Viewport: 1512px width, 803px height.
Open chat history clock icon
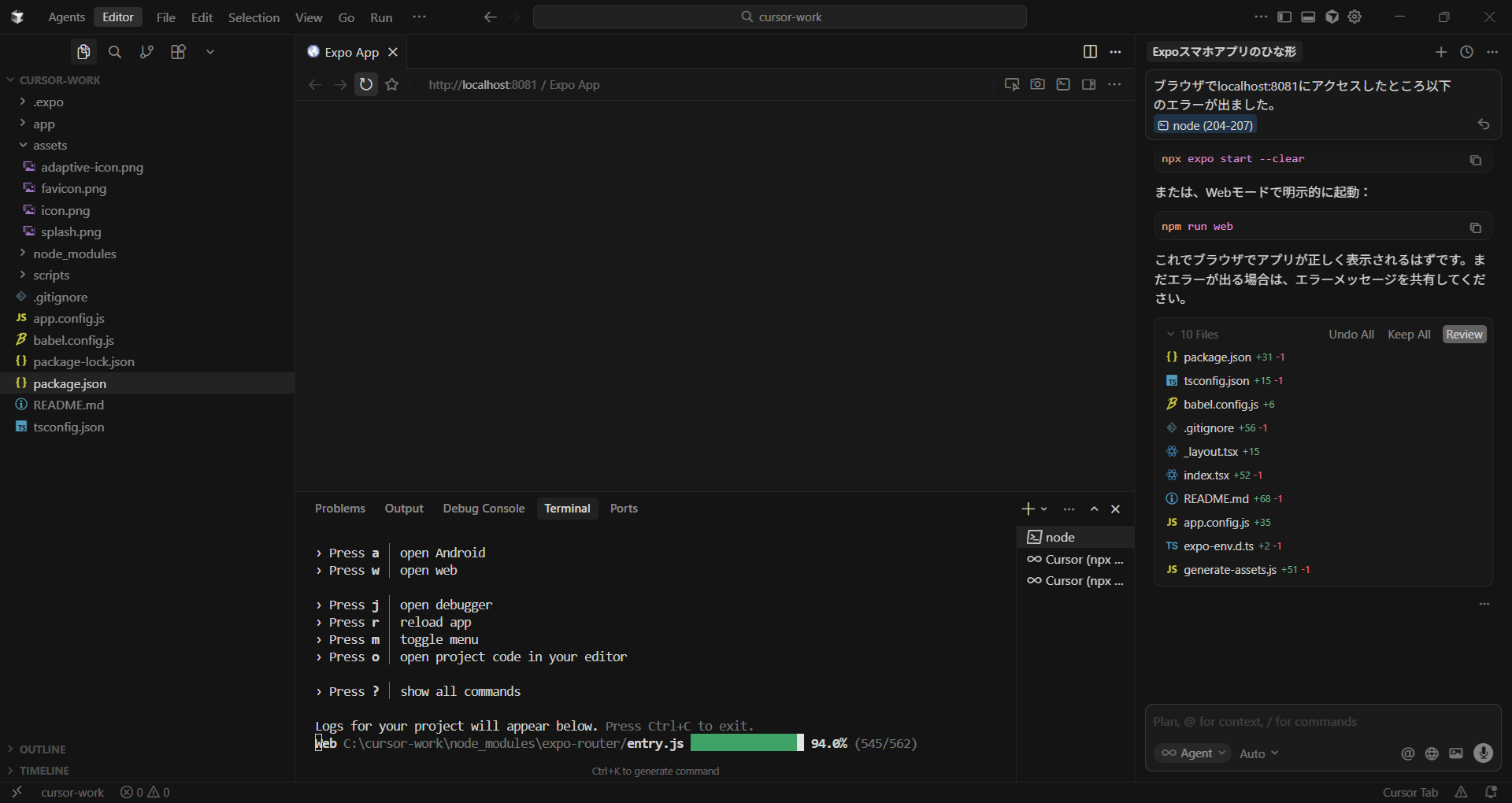1466,52
